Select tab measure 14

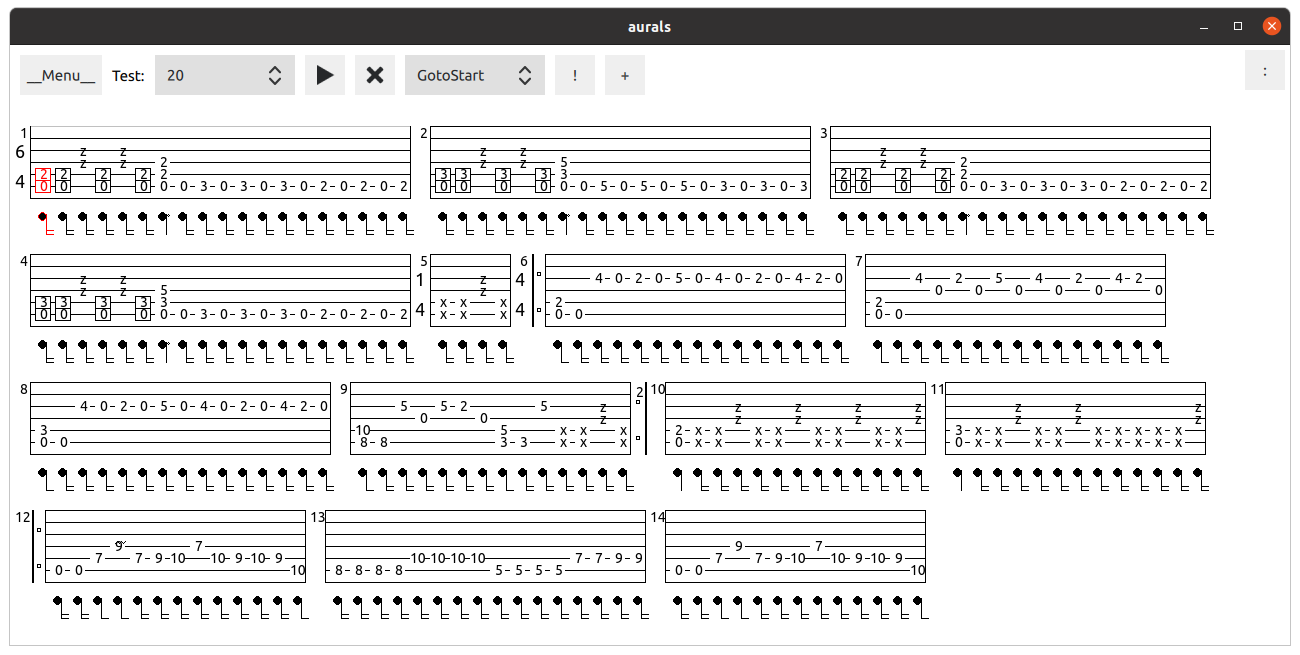coord(796,546)
